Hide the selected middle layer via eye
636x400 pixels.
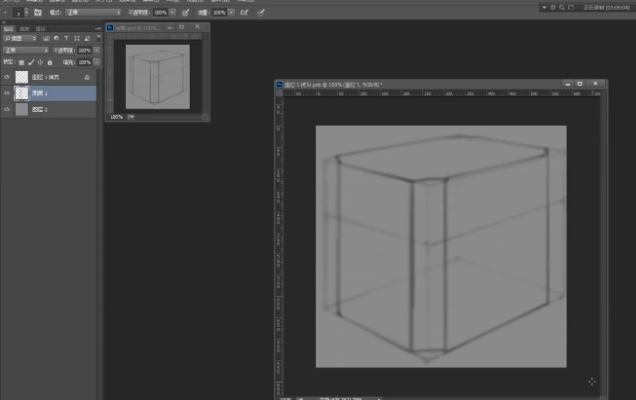[6, 93]
